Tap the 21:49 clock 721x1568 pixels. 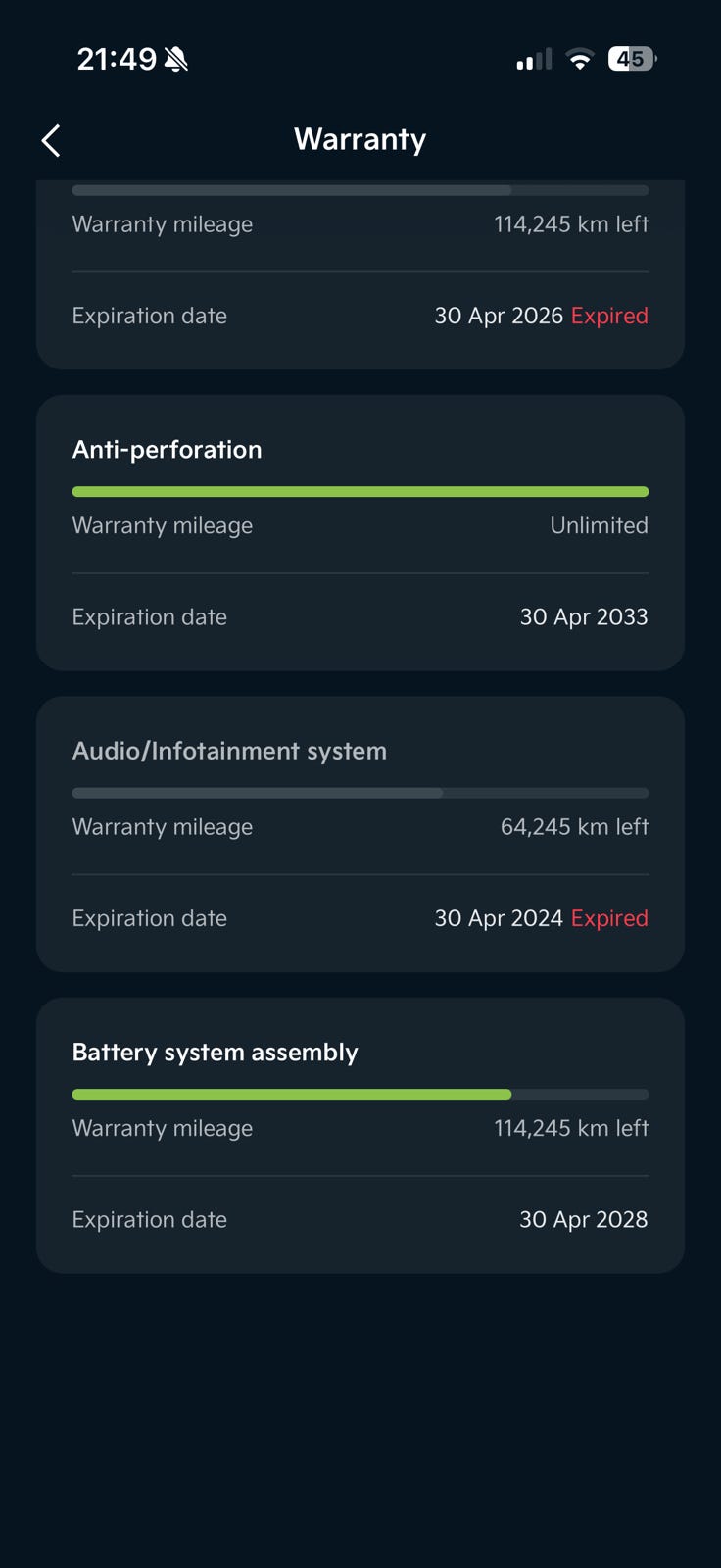point(117,60)
